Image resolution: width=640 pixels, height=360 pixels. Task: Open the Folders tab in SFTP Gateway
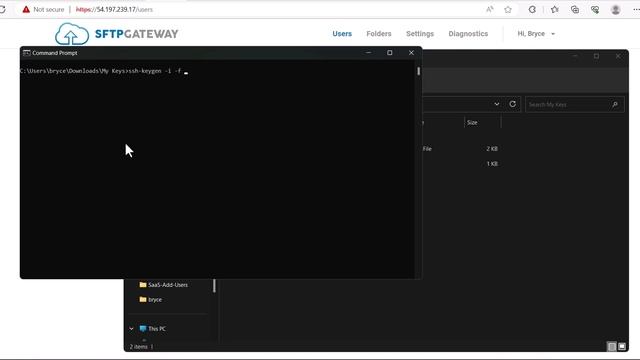point(379,34)
